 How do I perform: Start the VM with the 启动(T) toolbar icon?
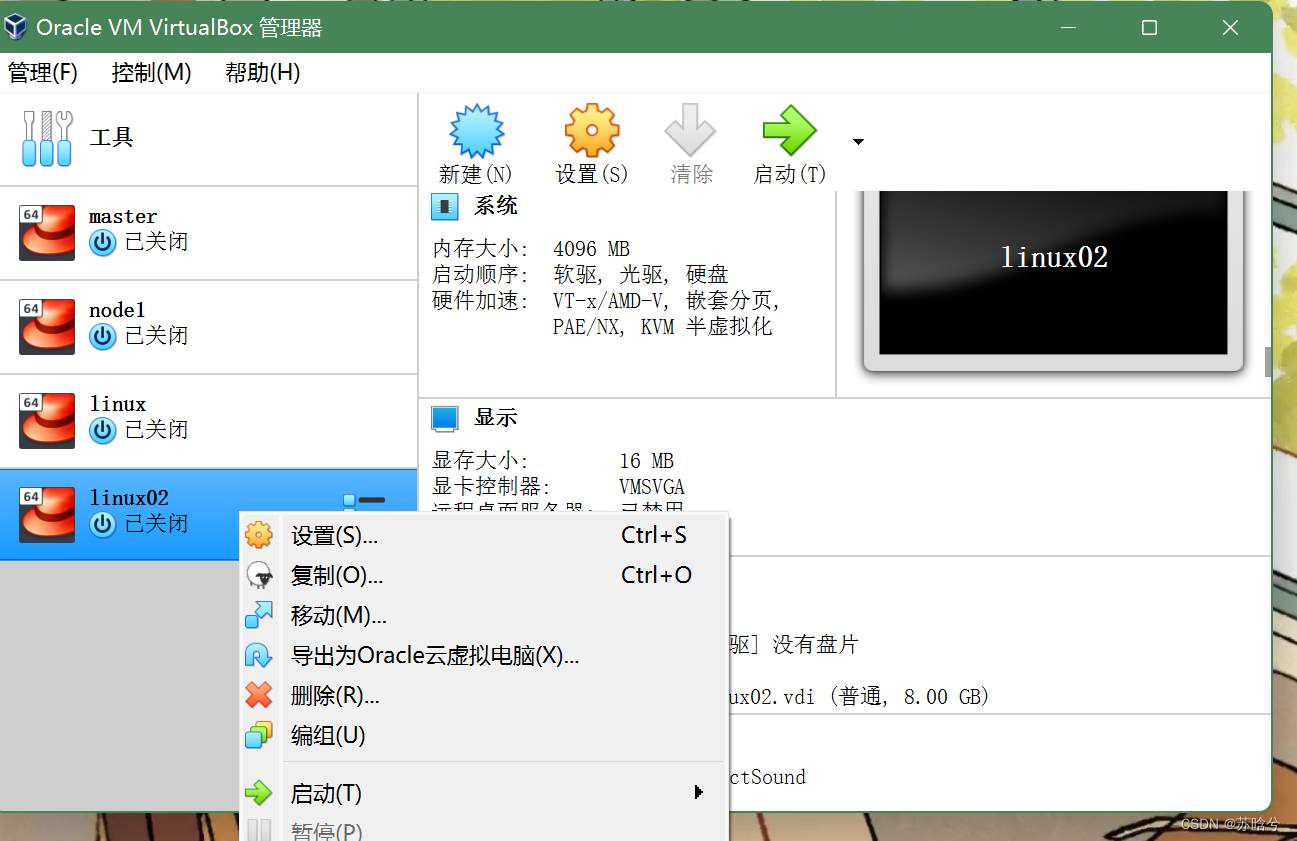pos(789,130)
